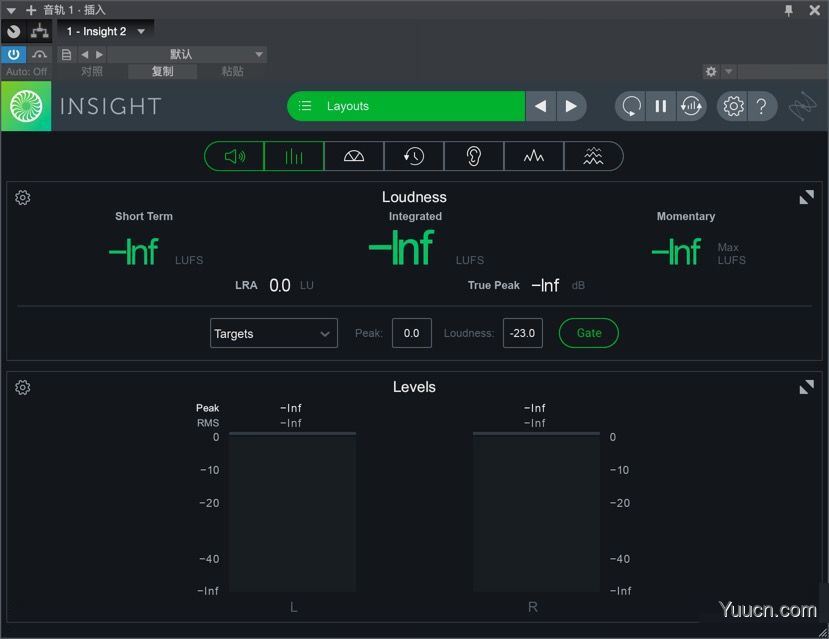Open Loudness panel settings gear
Image resolution: width=829 pixels, height=639 pixels.
(23, 197)
